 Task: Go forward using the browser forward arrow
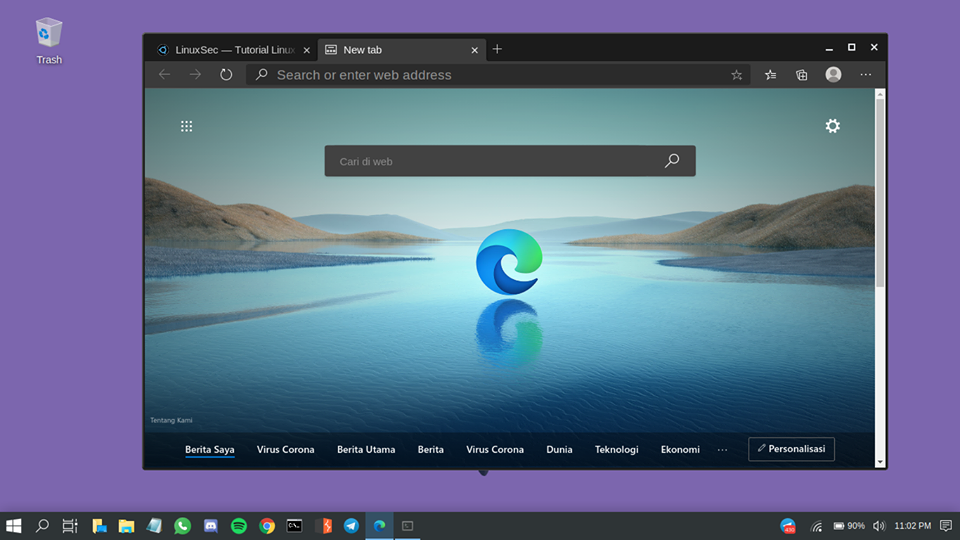pos(195,75)
